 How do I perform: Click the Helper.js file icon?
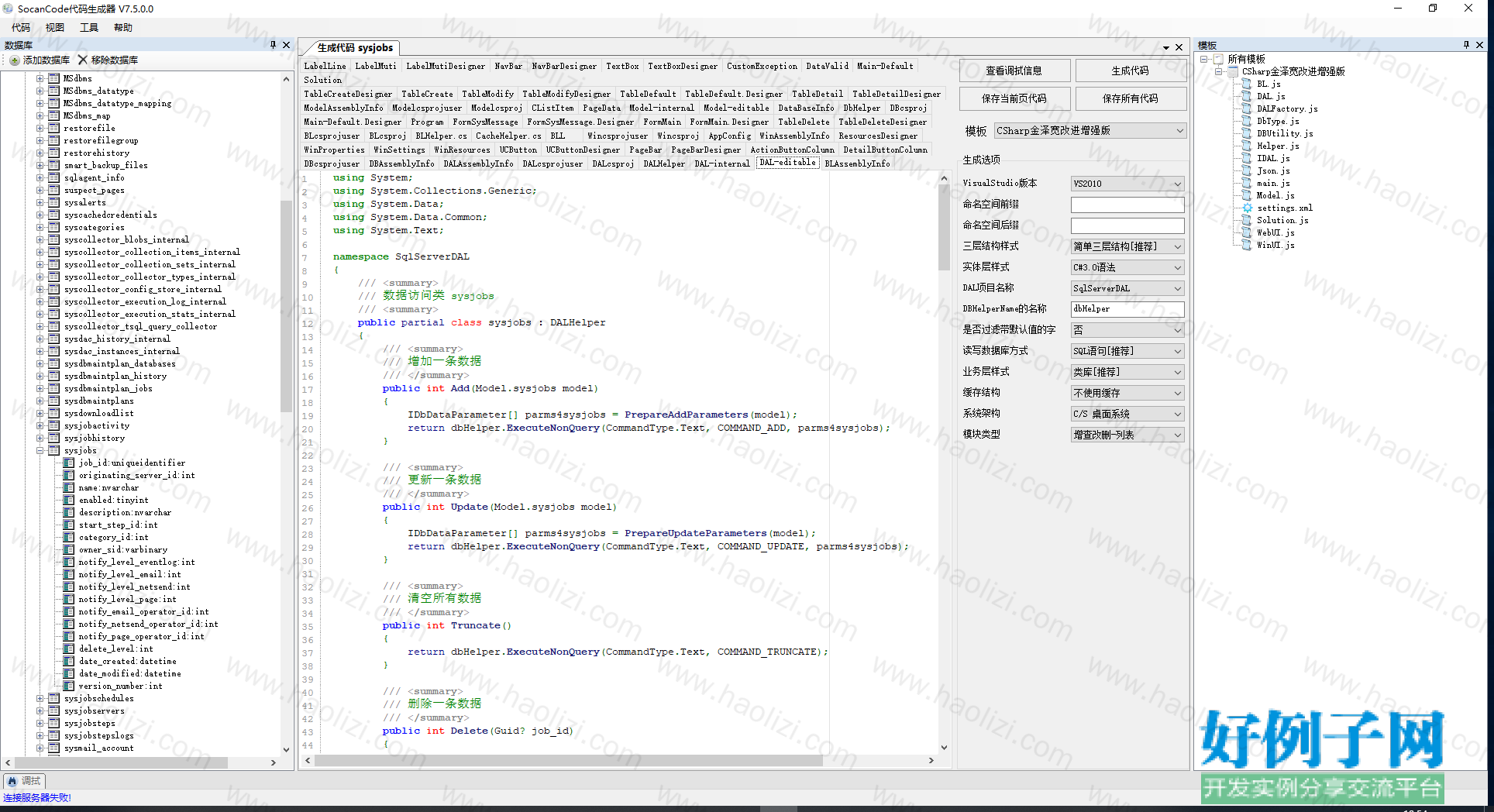(x=1246, y=146)
